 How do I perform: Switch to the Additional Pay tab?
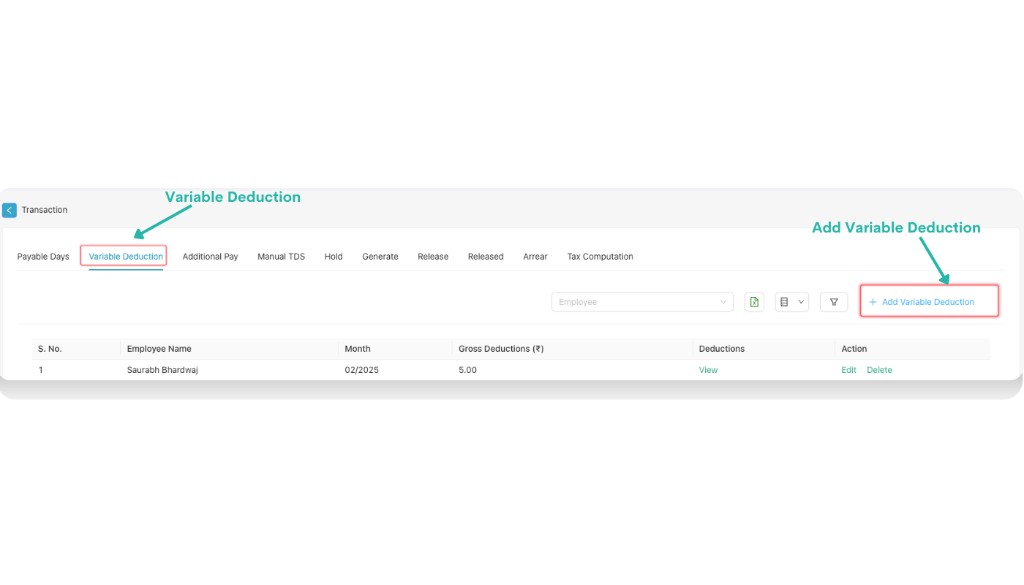(210, 256)
